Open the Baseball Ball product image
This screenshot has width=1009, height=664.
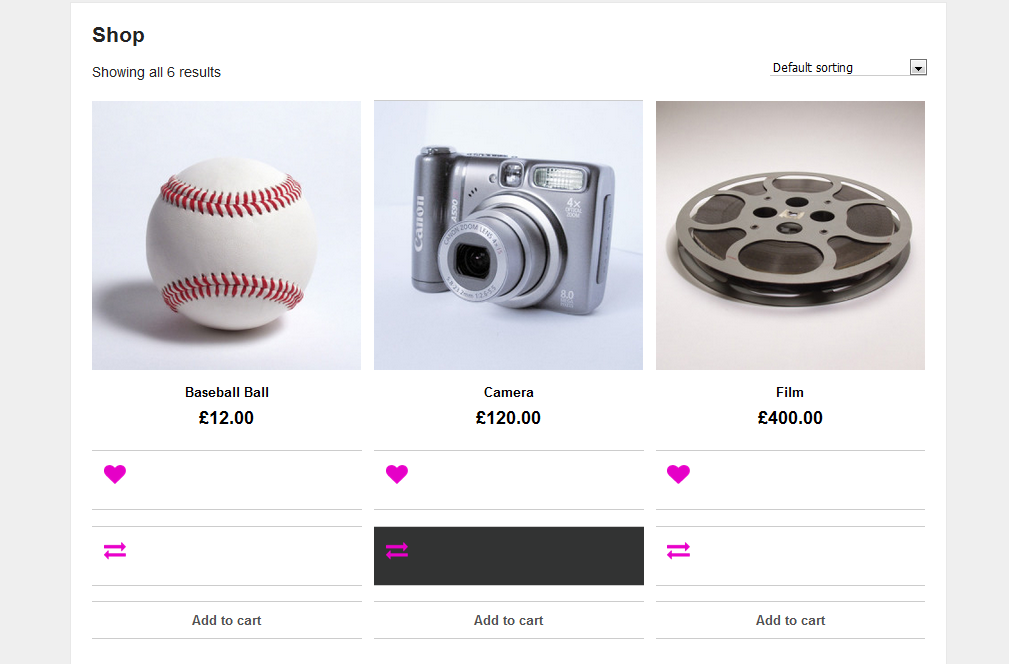pos(227,235)
